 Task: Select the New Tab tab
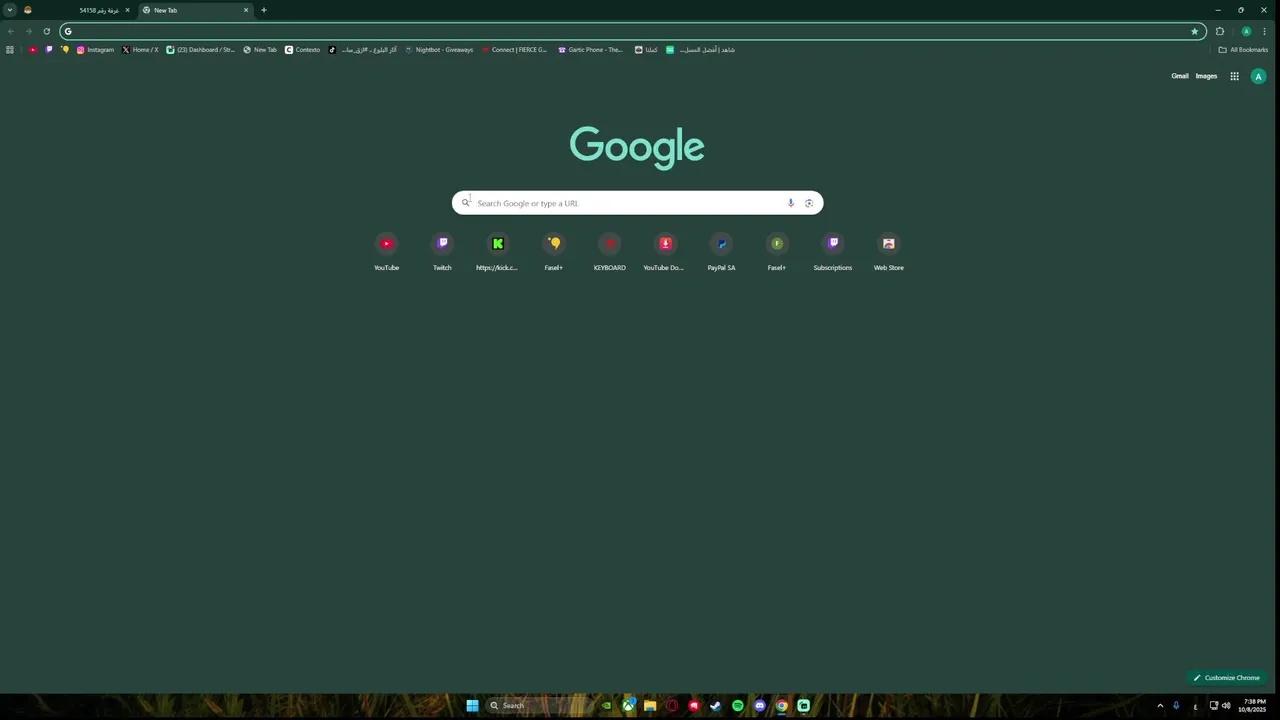[x=195, y=10]
